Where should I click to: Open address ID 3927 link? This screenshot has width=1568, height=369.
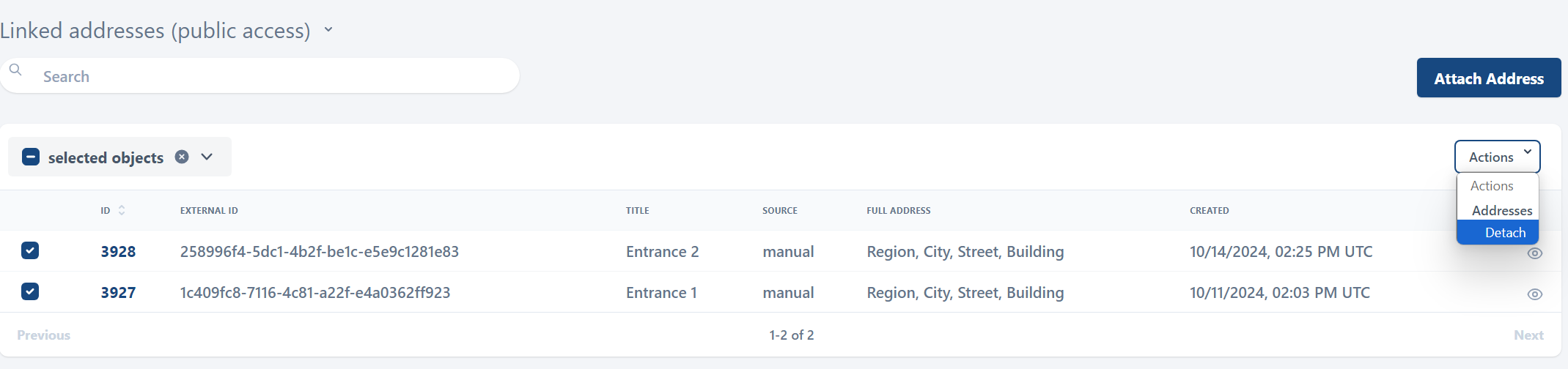pos(118,293)
